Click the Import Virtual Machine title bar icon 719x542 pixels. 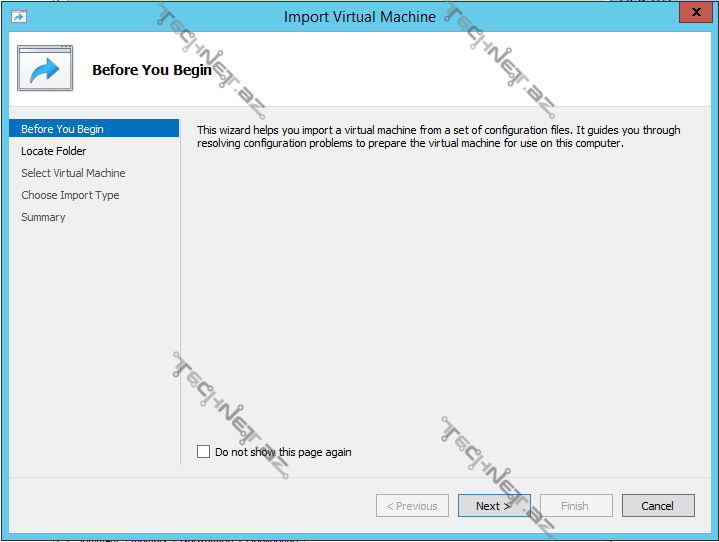pos(18,17)
